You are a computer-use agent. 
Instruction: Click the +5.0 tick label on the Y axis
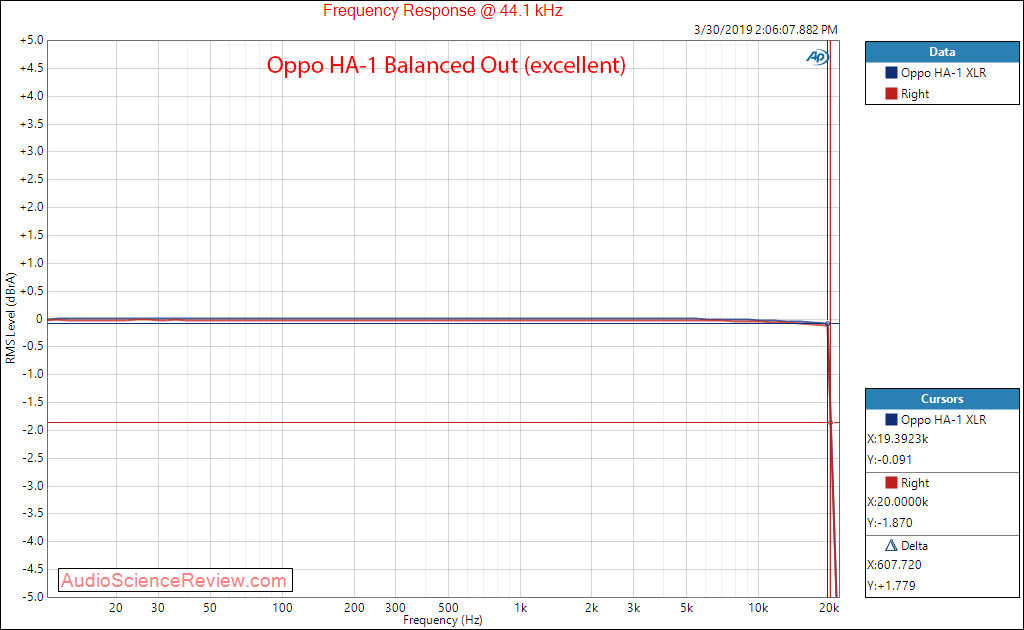coord(31,40)
